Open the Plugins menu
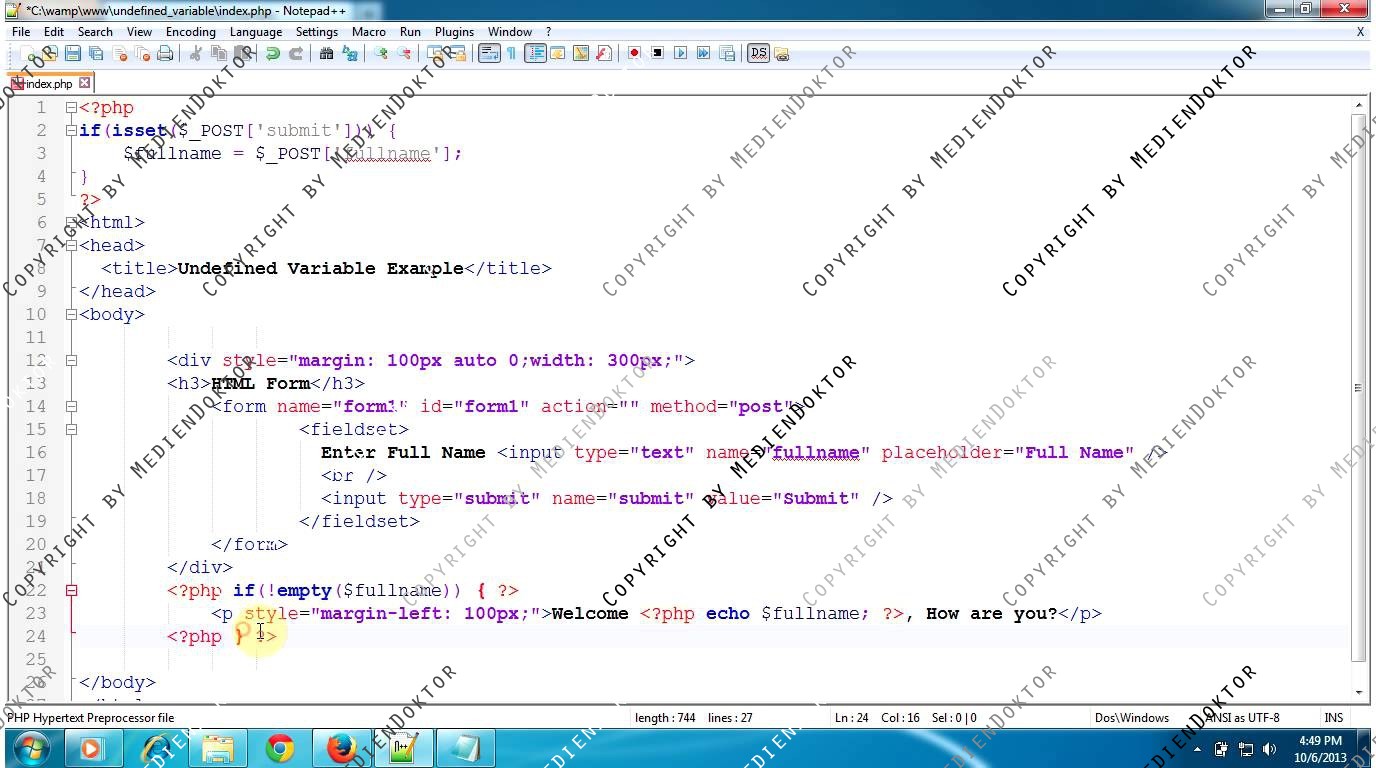Screen dimensions: 1376x768 pos(454,32)
